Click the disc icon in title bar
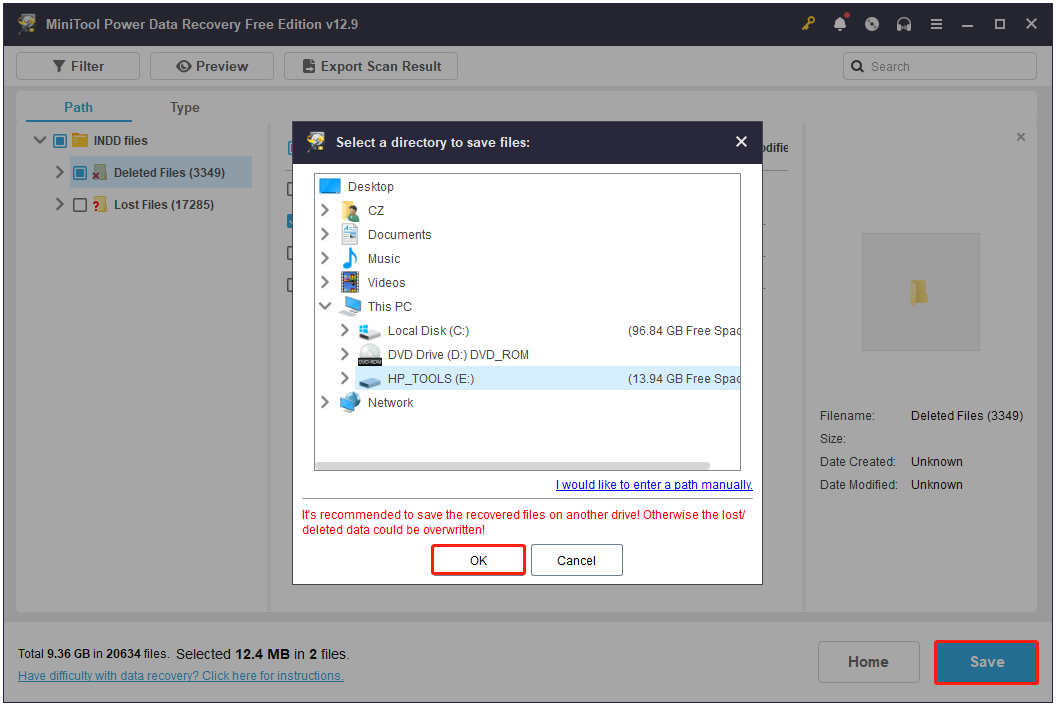The image size is (1058, 707). (x=872, y=24)
